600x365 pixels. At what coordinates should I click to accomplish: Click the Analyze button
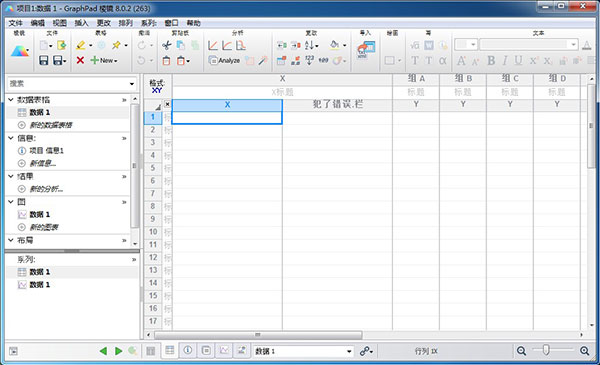tap(224, 60)
